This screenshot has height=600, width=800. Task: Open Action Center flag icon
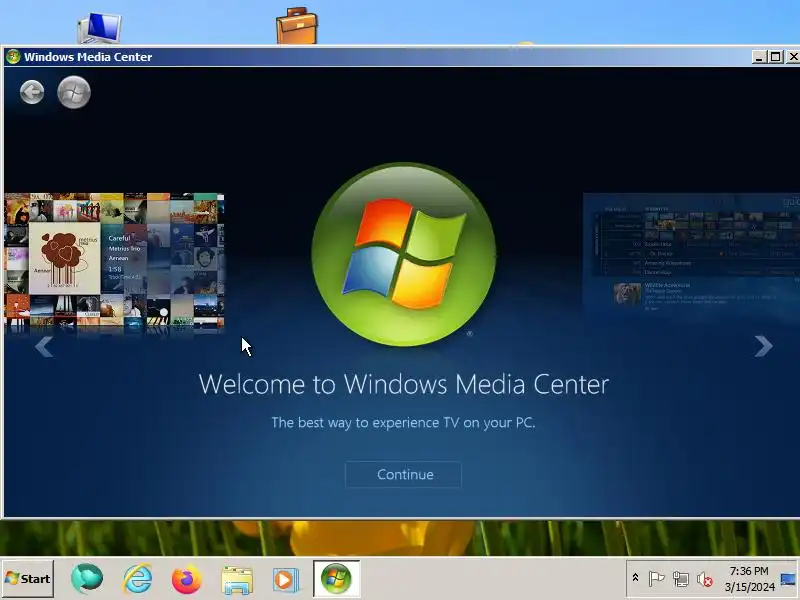[656, 579]
